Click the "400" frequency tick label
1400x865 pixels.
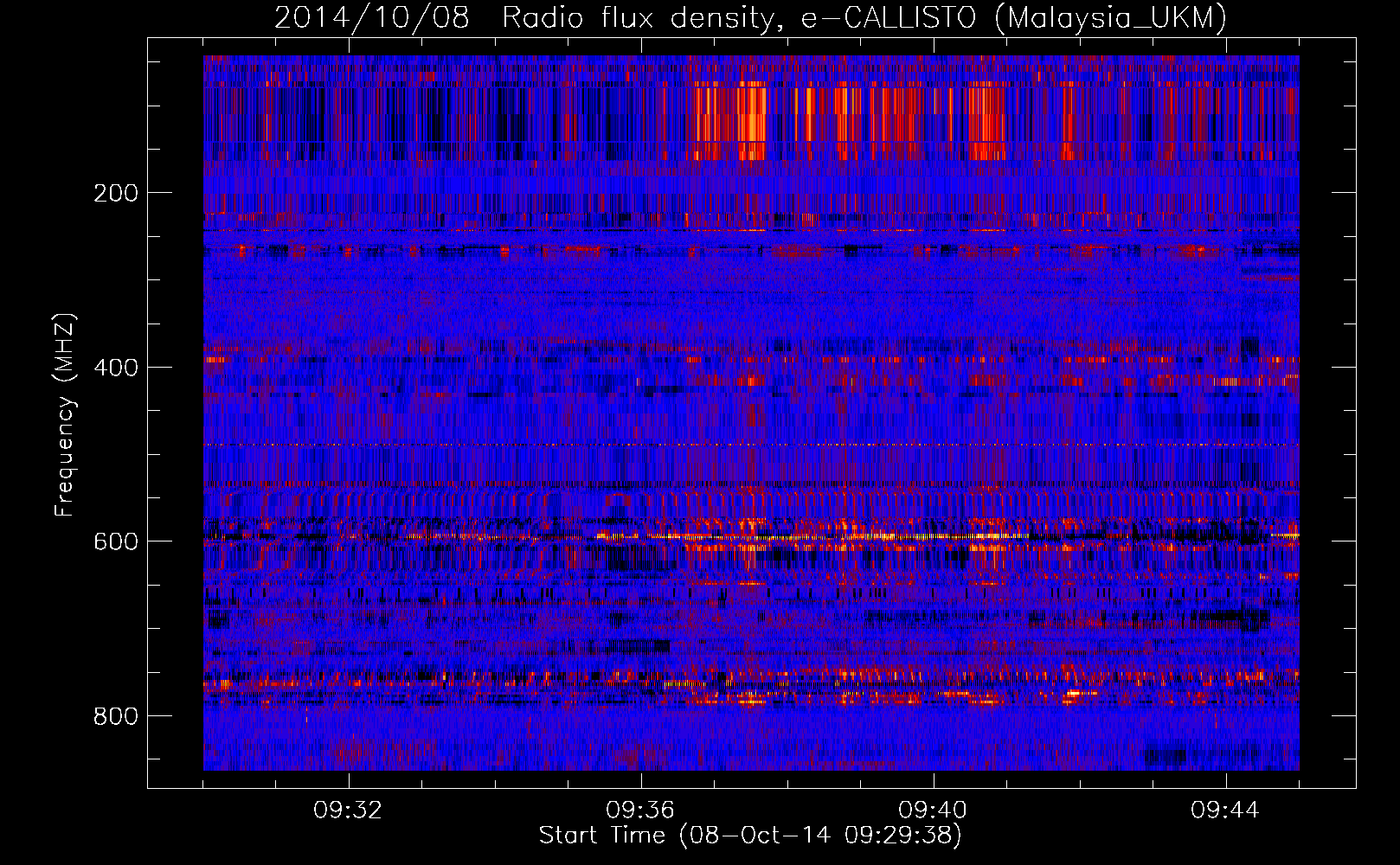[x=115, y=368]
